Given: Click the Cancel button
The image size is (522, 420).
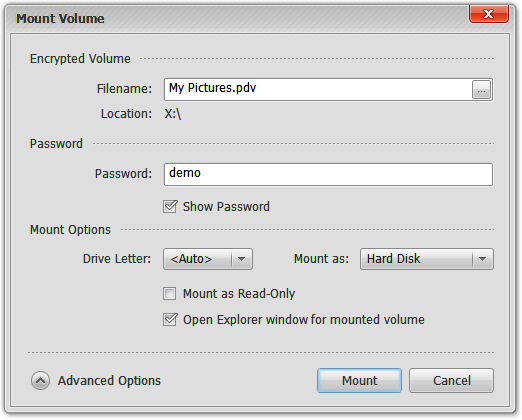Looking at the screenshot, I should tap(452, 380).
